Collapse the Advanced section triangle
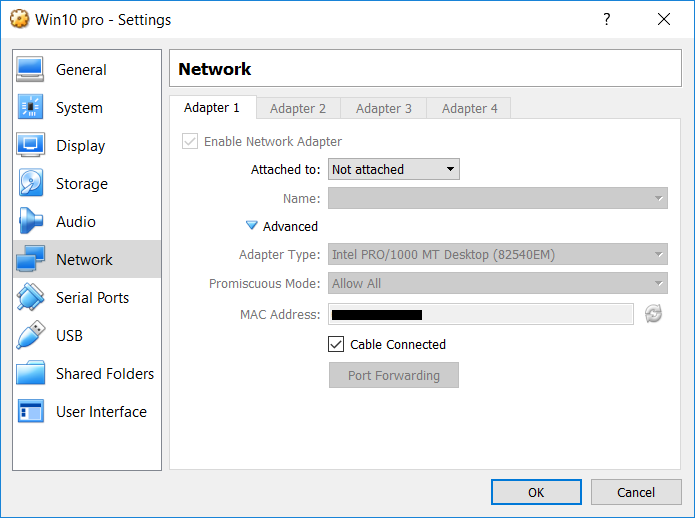The height and width of the screenshot is (518, 695). (252, 226)
